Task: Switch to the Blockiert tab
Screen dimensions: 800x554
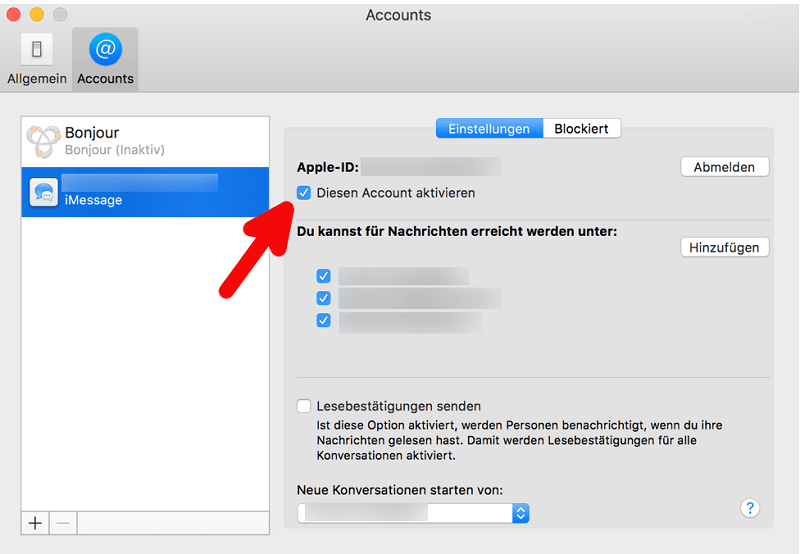Action: [x=582, y=129]
